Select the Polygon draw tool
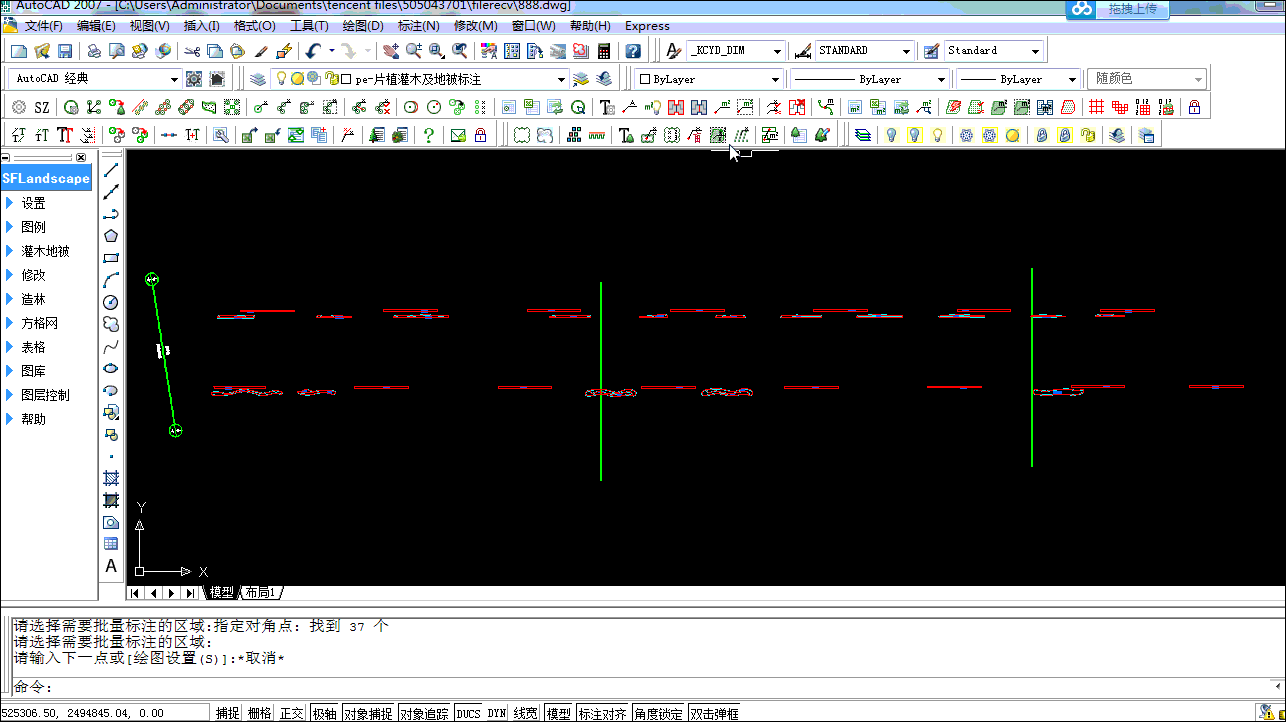 [111, 236]
